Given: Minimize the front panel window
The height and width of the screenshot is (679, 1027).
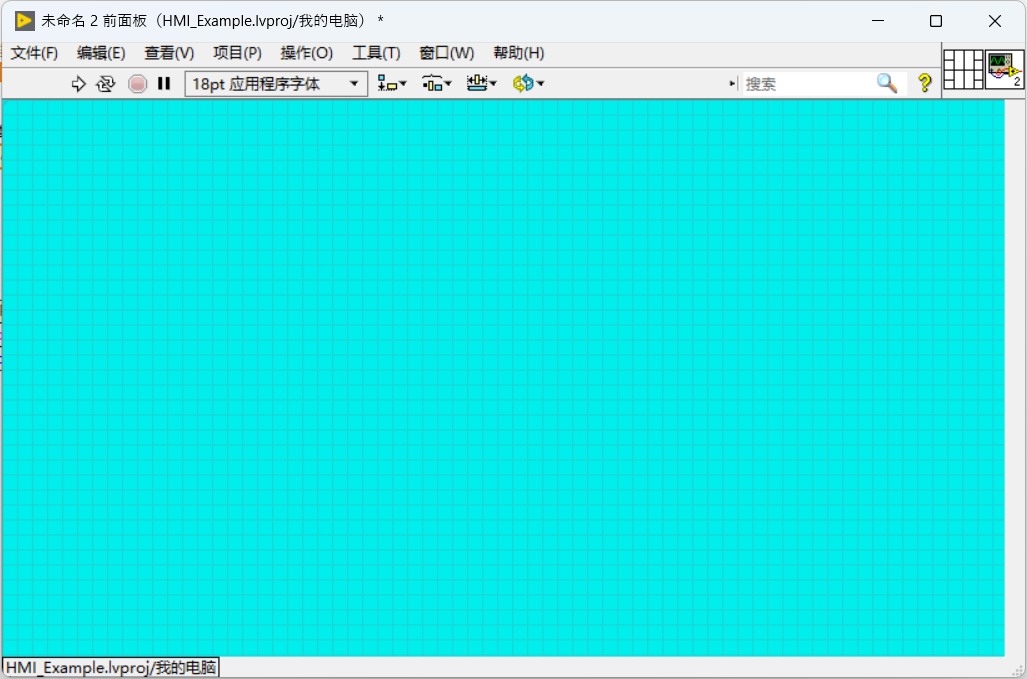Looking at the screenshot, I should pos(878,21).
